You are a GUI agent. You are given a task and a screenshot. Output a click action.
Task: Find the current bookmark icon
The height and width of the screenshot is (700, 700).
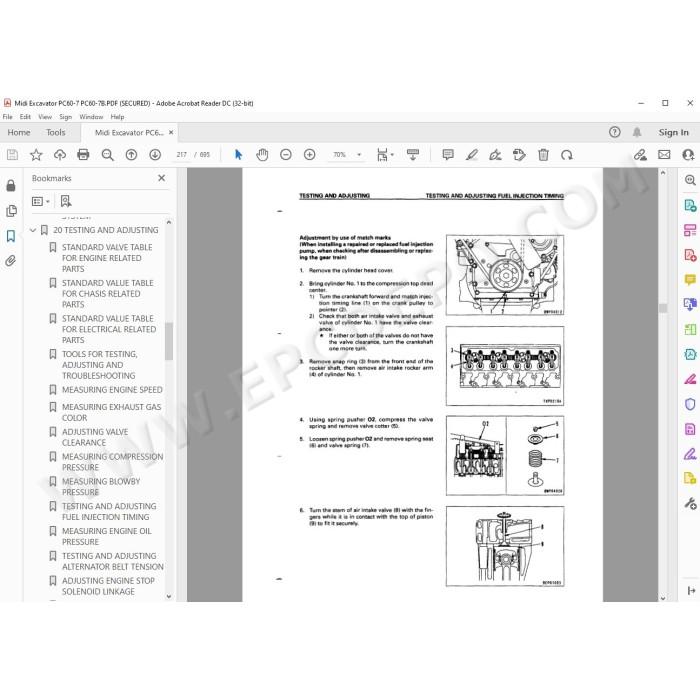(x=66, y=201)
